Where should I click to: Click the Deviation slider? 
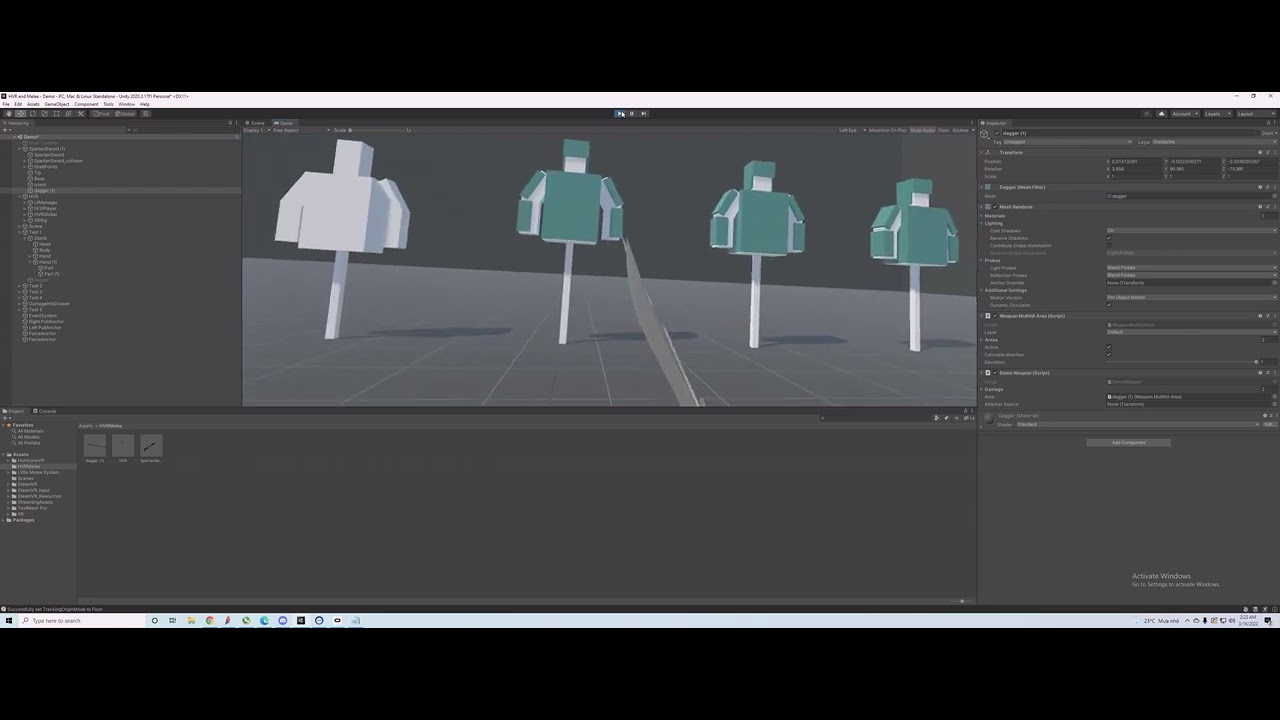pos(1180,361)
